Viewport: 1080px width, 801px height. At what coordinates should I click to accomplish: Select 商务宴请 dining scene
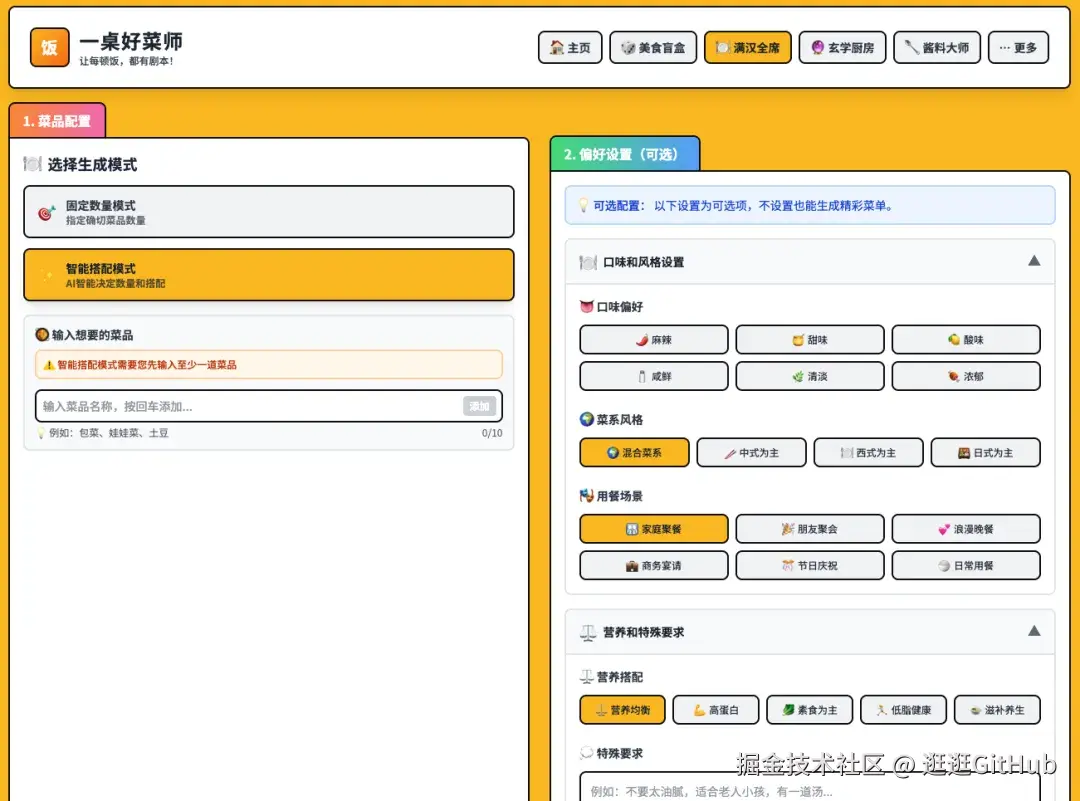(x=654, y=565)
